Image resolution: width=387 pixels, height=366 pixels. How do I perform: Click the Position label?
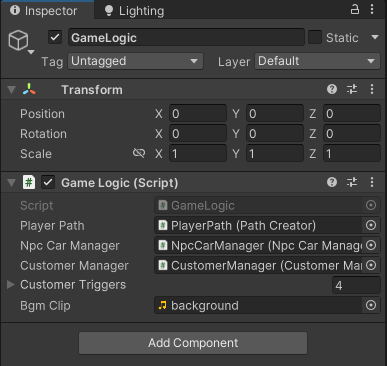42,114
